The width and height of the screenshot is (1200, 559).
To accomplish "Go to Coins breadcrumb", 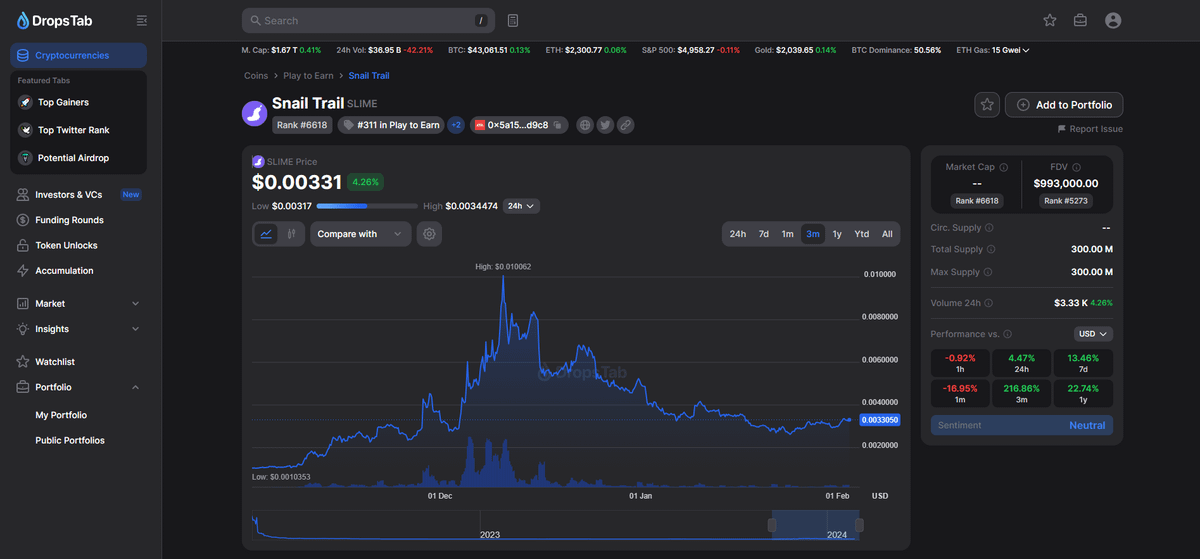I will click(x=256, y=76).
